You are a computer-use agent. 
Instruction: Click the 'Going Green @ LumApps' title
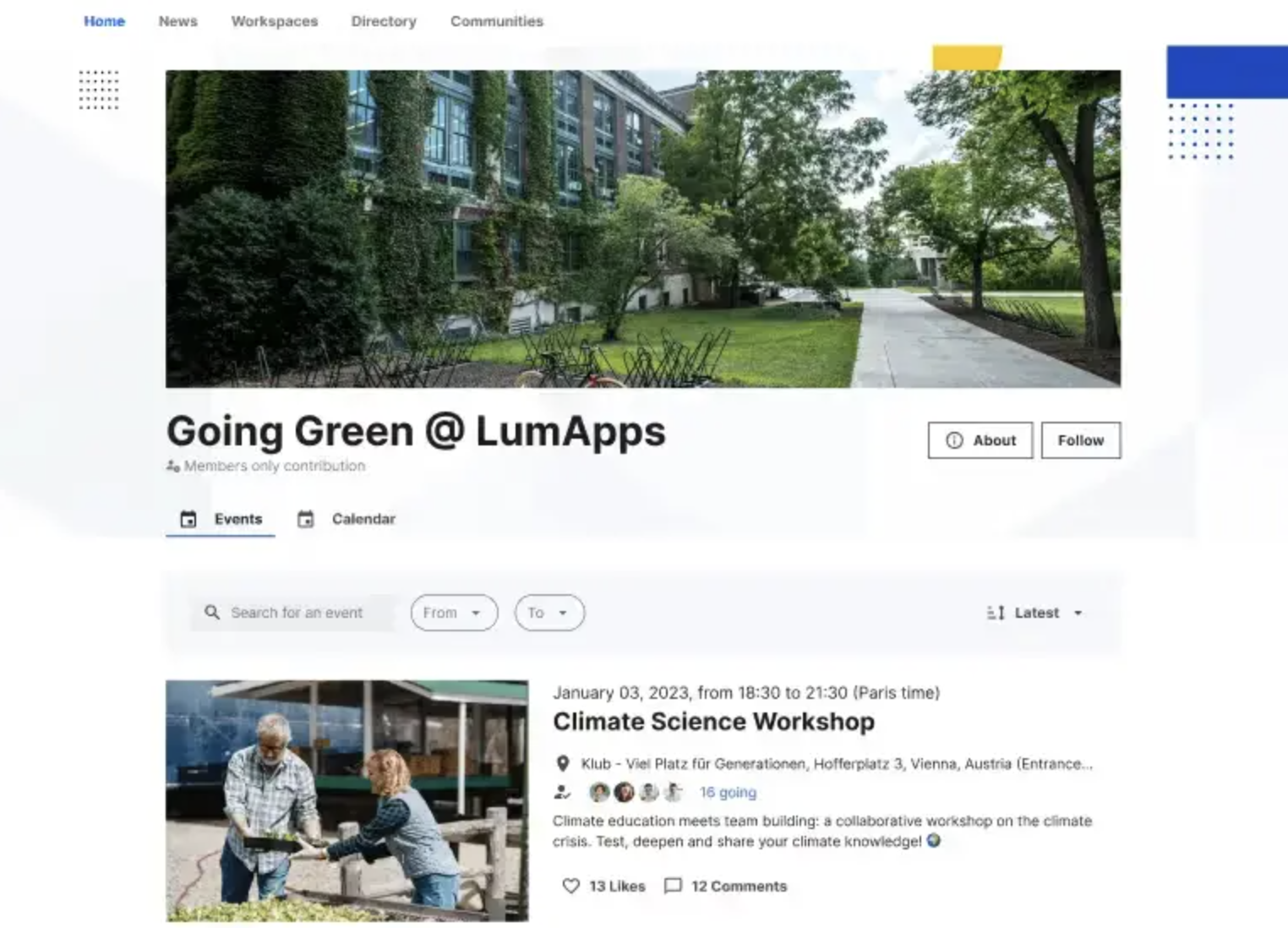click(x=416, y=431)
